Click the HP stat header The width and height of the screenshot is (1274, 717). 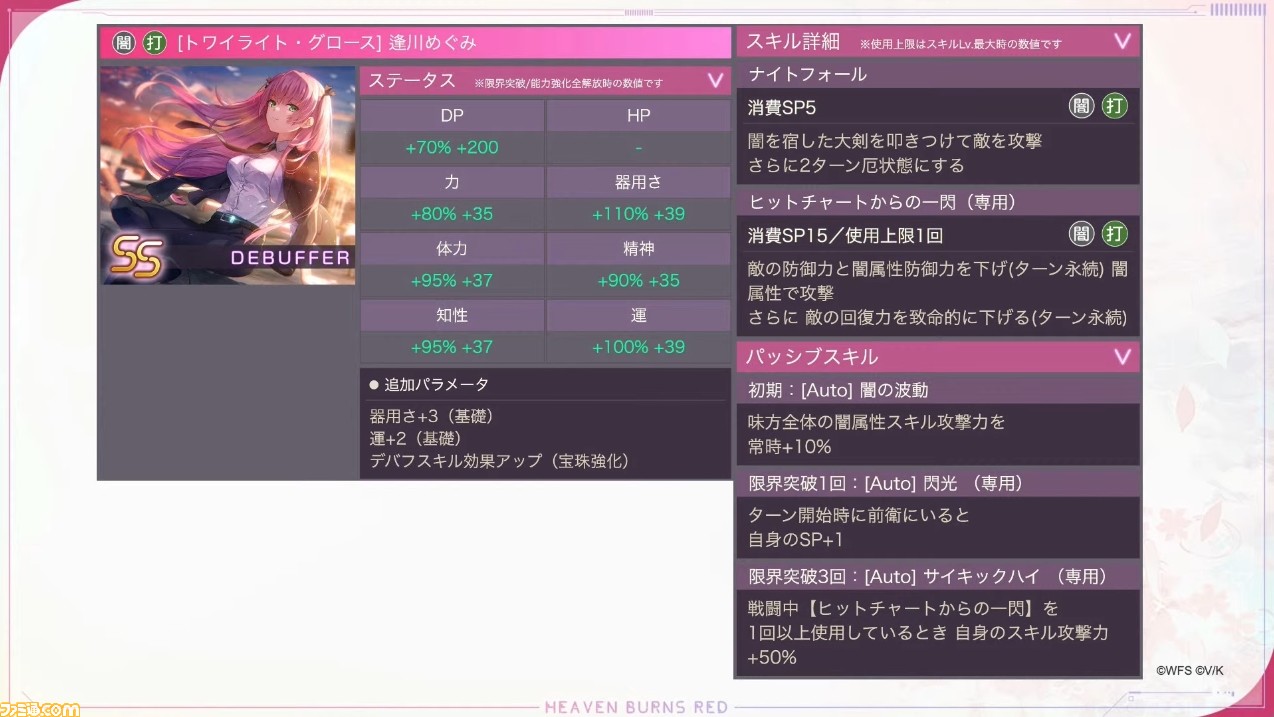(x=638, y=115)
